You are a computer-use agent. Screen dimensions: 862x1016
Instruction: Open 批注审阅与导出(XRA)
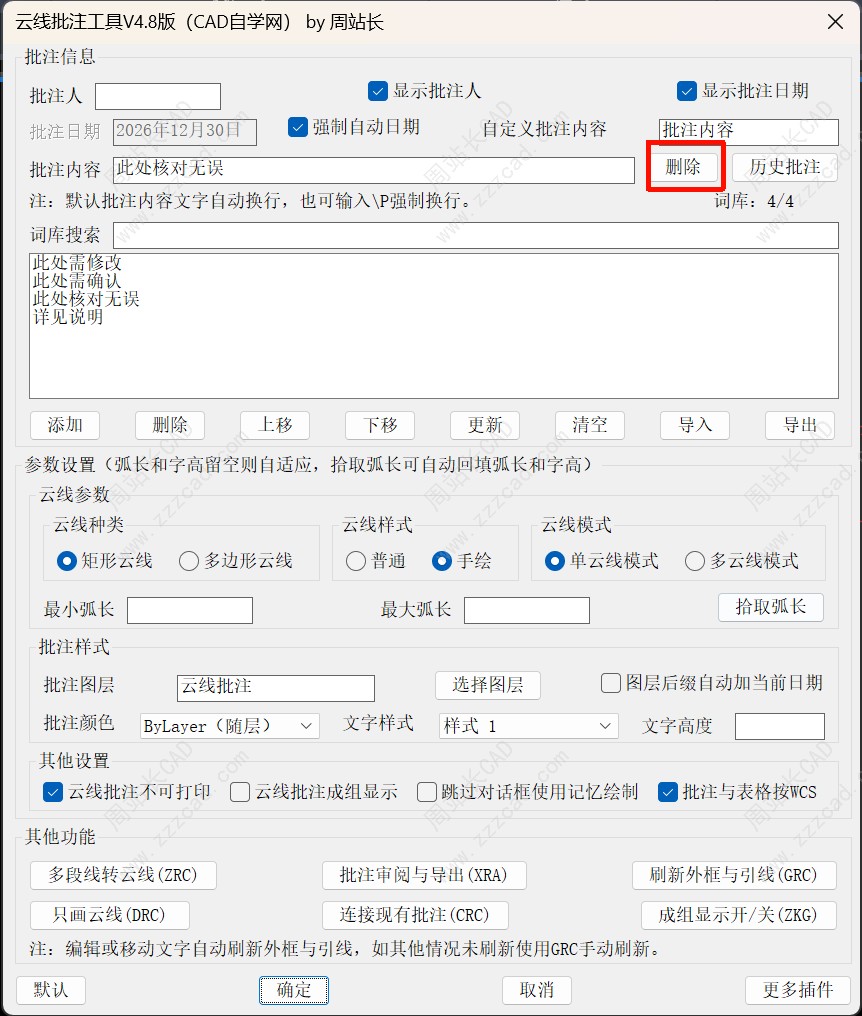point(424,875)
